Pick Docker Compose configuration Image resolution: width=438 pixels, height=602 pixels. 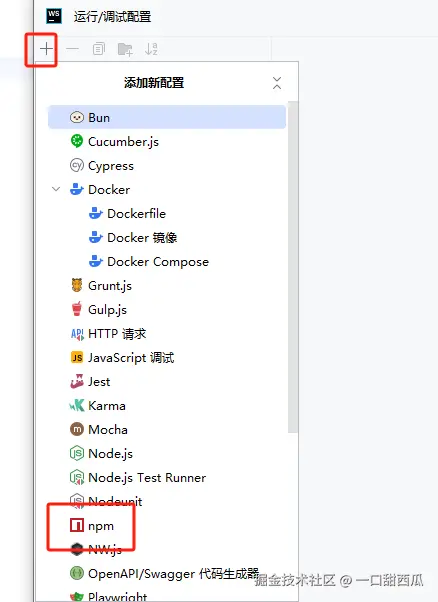pyautogui.click(x=167, y=261)
